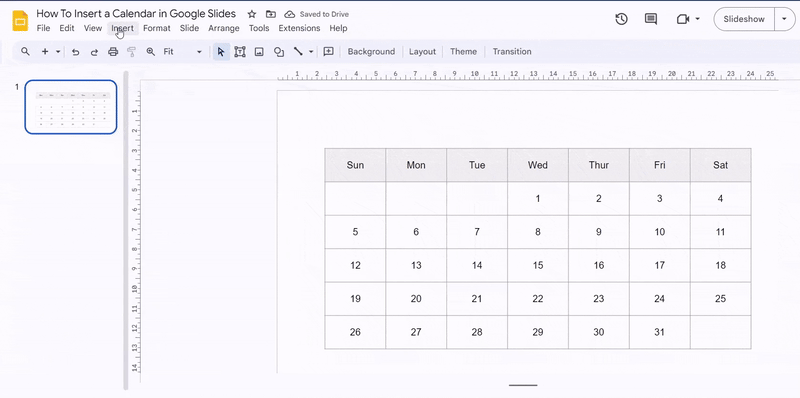
Task: Open the Slide menu
Action: coord(189,28)
